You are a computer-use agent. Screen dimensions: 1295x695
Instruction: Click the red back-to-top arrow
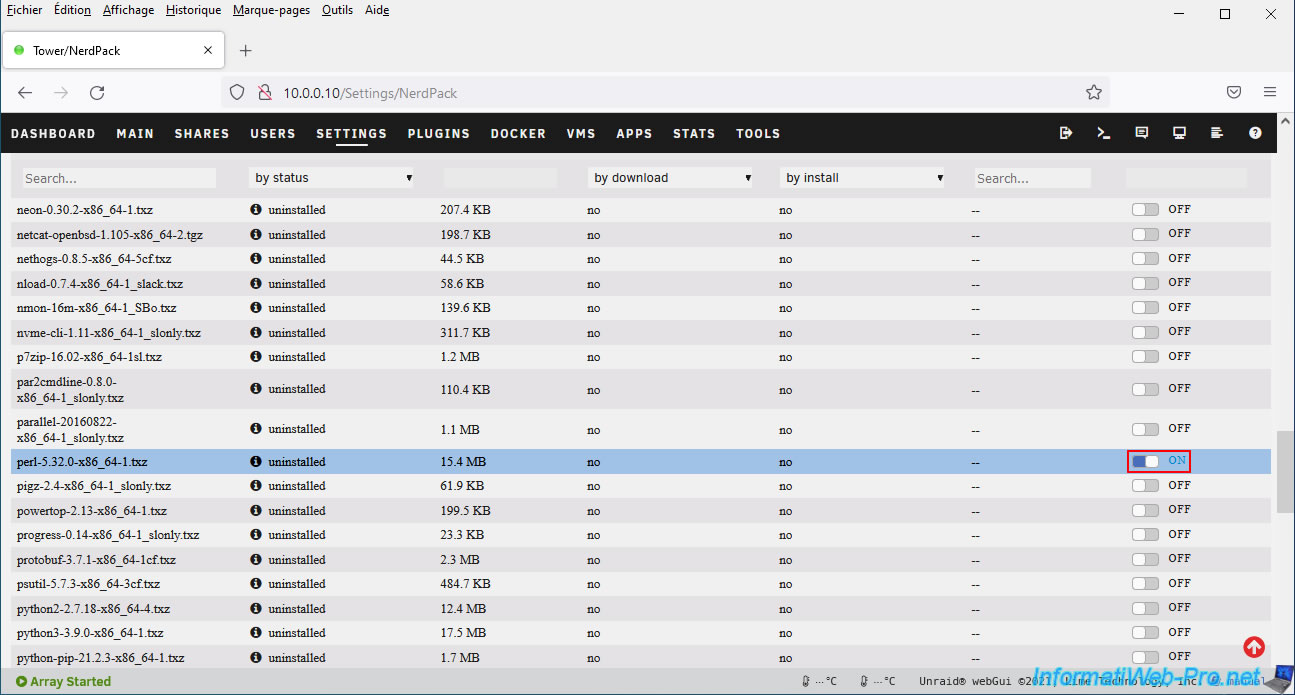tap(1254, 647)
